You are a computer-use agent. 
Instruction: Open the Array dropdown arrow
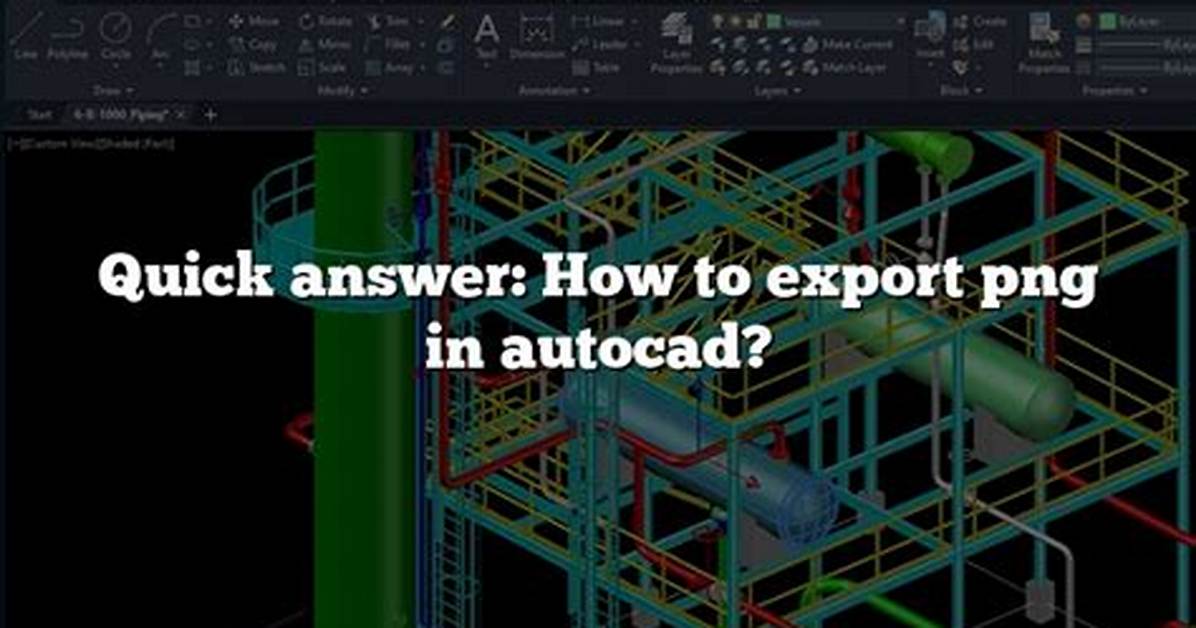(x=422, y=68)
